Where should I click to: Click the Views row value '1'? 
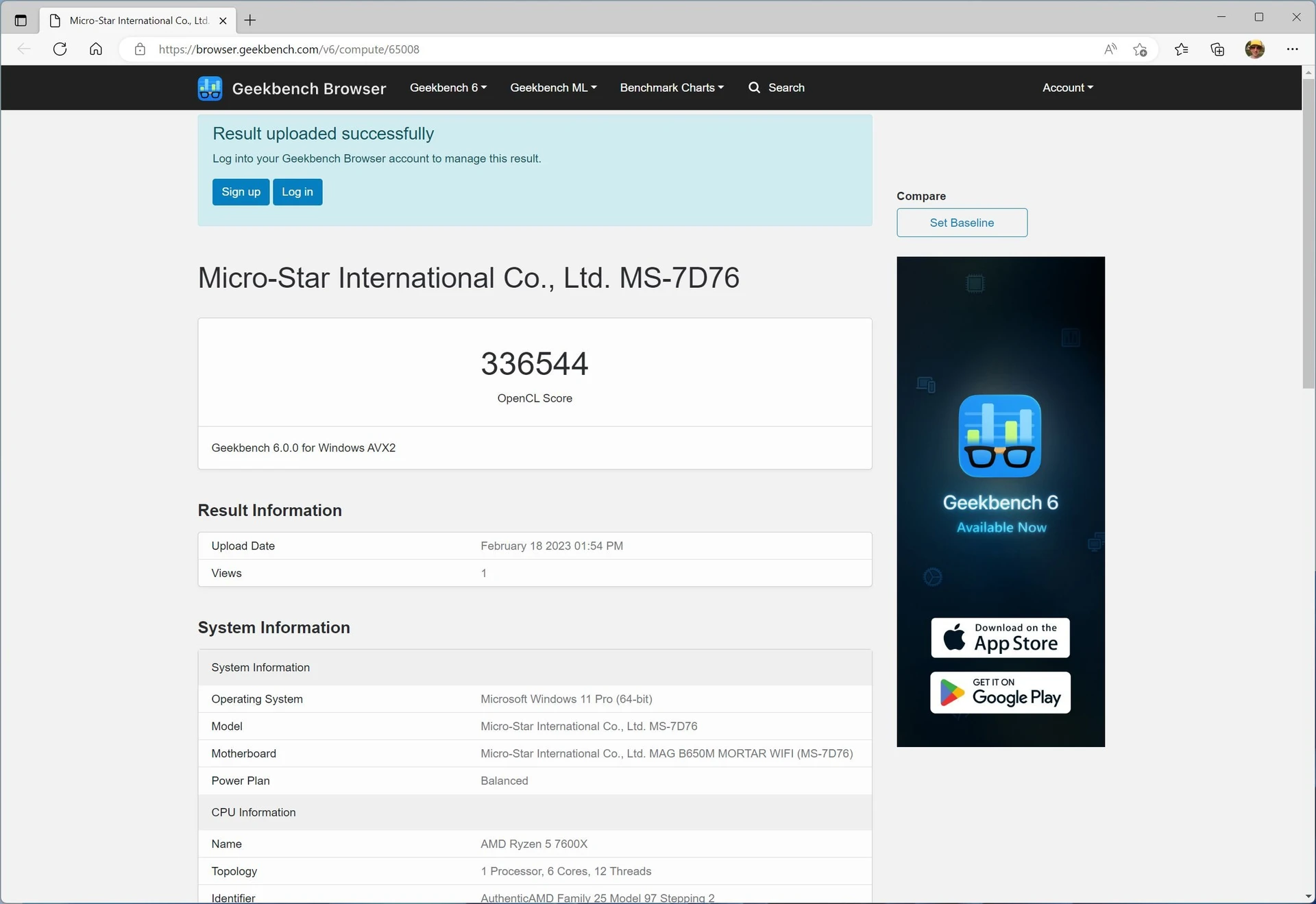(x=484, y=574)
